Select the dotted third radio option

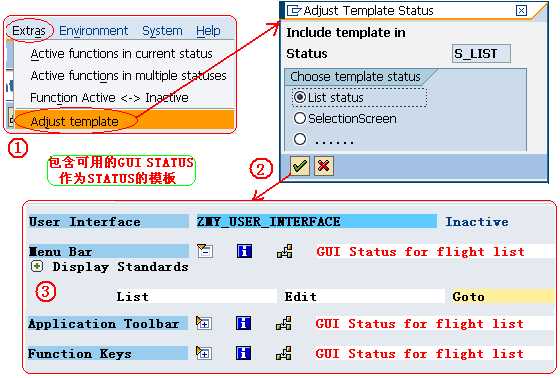(x=299, y=139)
